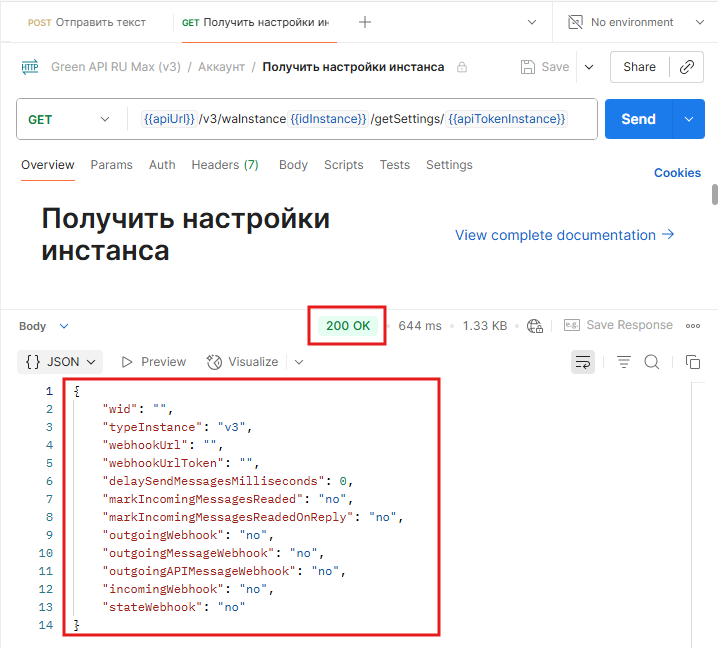Click the Save disk icon

click(x=528, y=67)
